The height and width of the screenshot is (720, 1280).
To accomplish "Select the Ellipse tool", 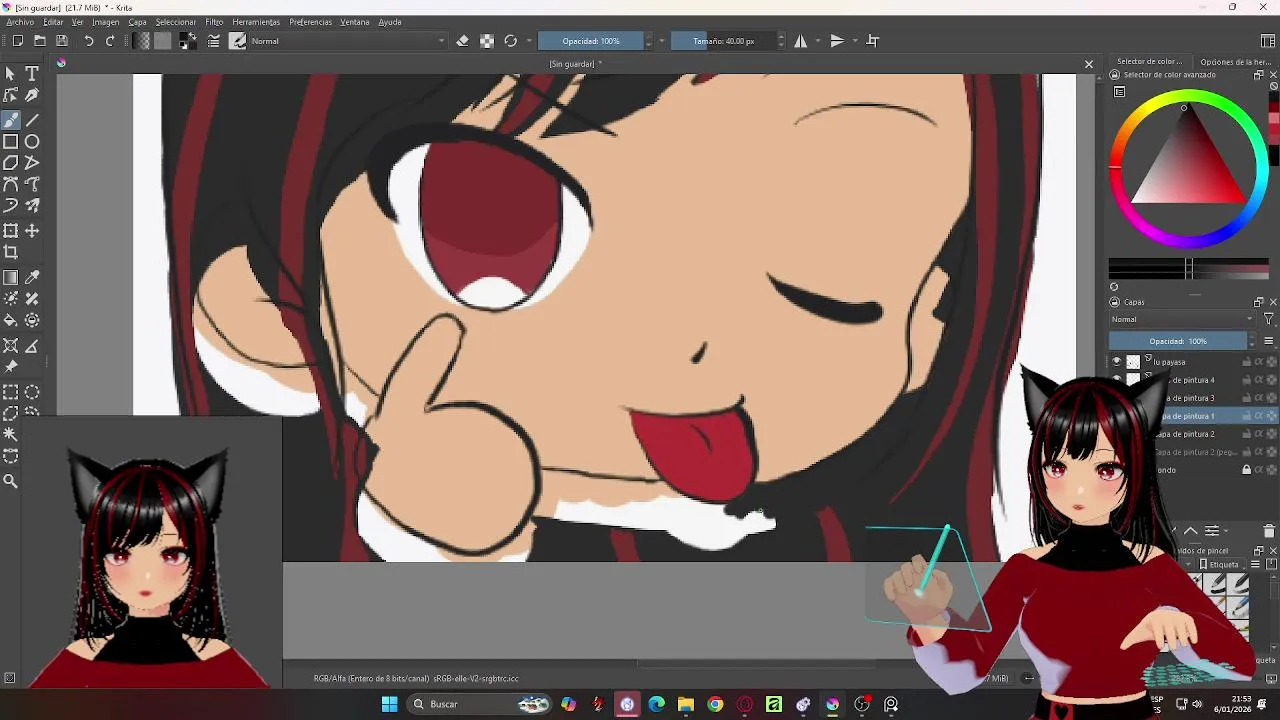I will click(x=32, y=141).
